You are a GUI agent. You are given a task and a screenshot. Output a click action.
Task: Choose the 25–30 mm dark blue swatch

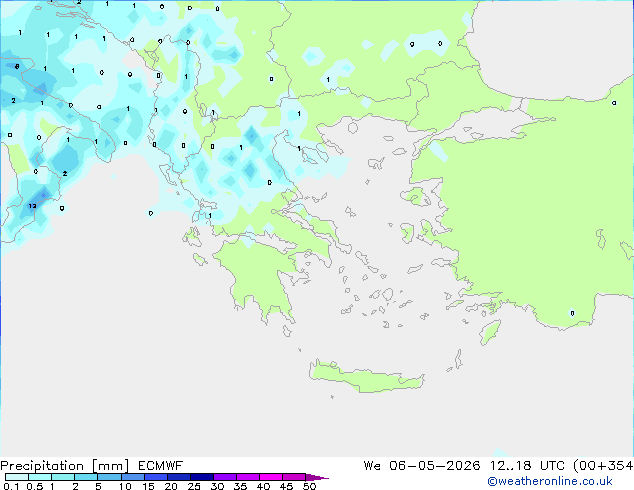(x=201, y=477)
